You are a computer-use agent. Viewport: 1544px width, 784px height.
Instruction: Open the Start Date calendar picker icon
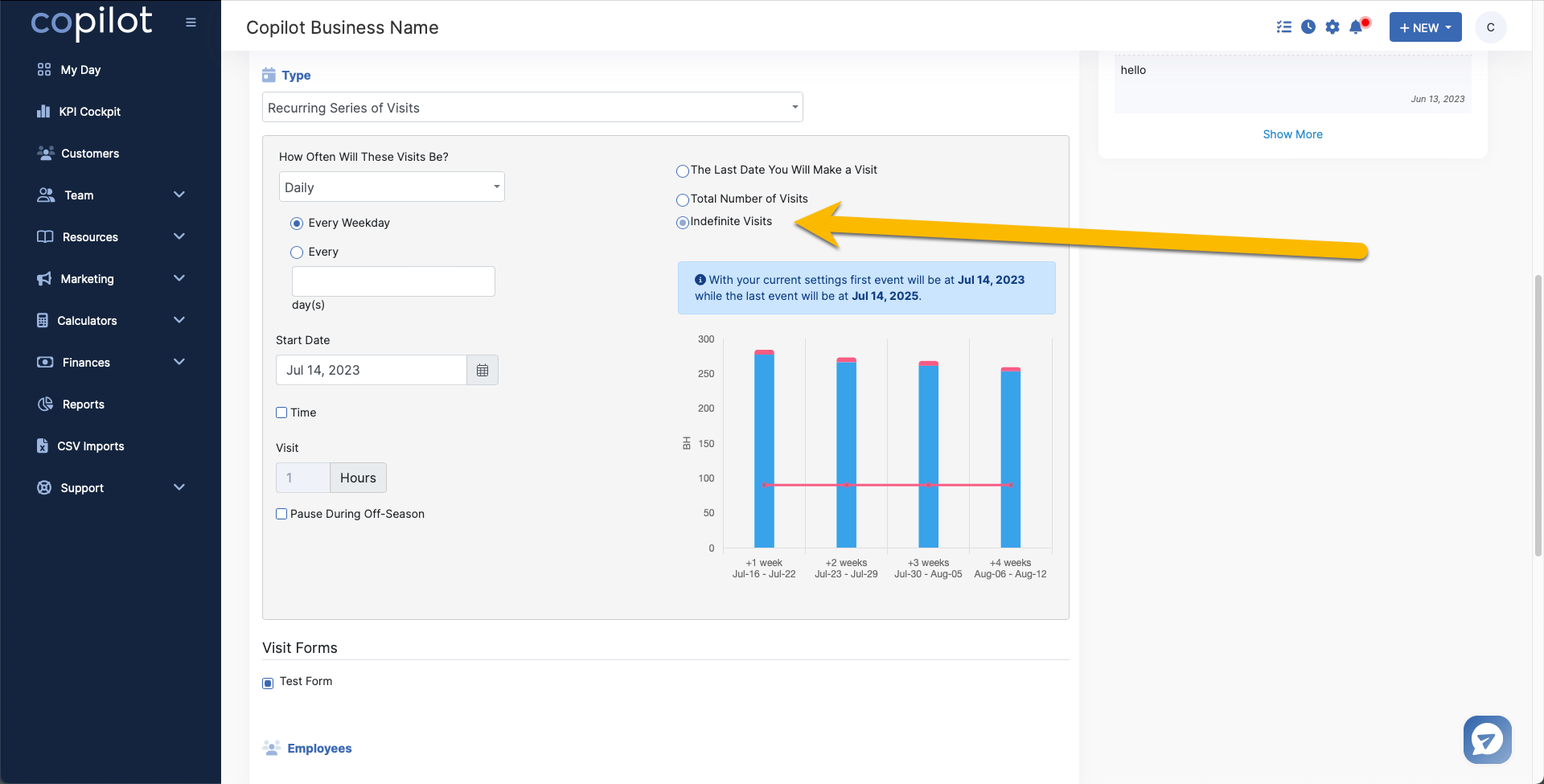click(x=482, y=370)
